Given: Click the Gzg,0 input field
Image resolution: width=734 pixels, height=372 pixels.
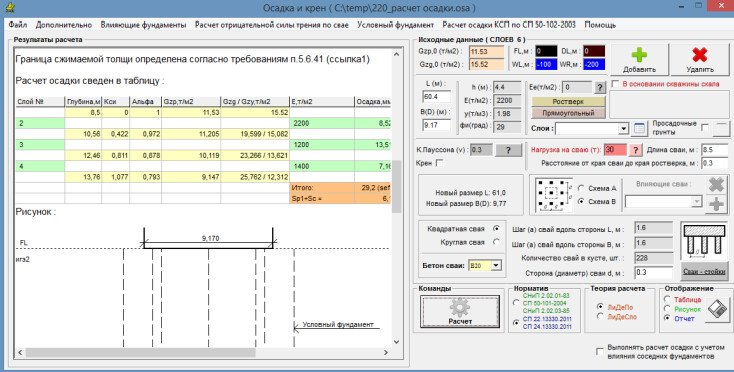Looking at the screenshot, I should coord(486,65).
